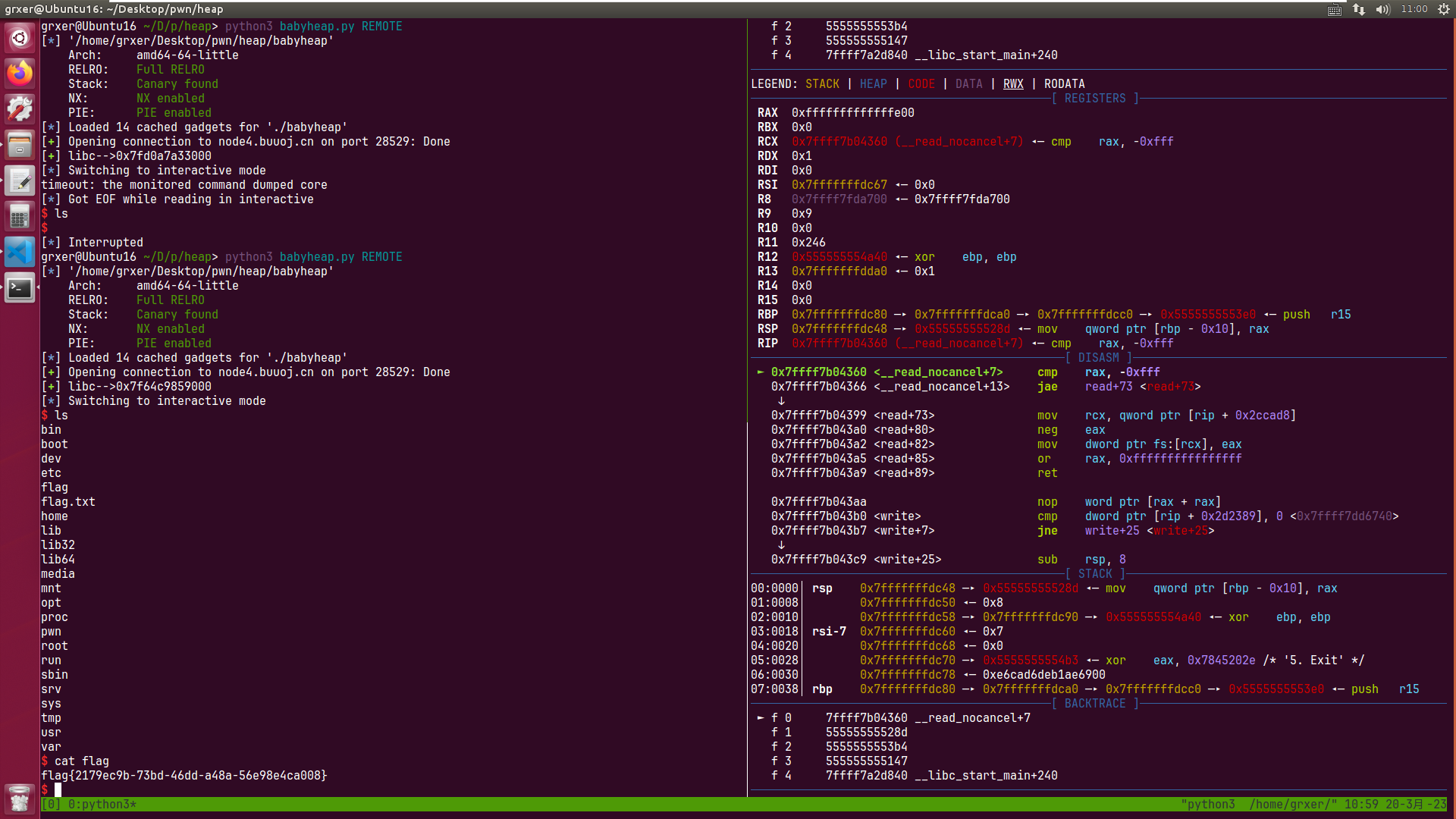Click the tmux status time 10:59
Screen dimensions: 1456x819
tap(1361, 804)
